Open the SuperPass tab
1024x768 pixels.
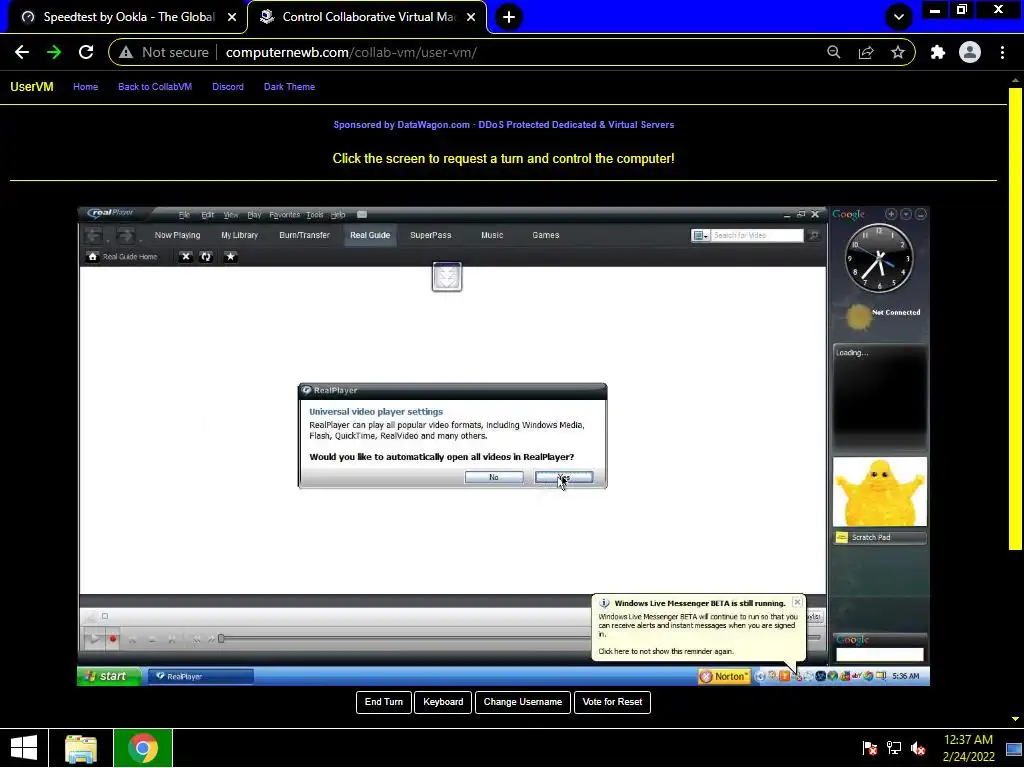point(430,235)
